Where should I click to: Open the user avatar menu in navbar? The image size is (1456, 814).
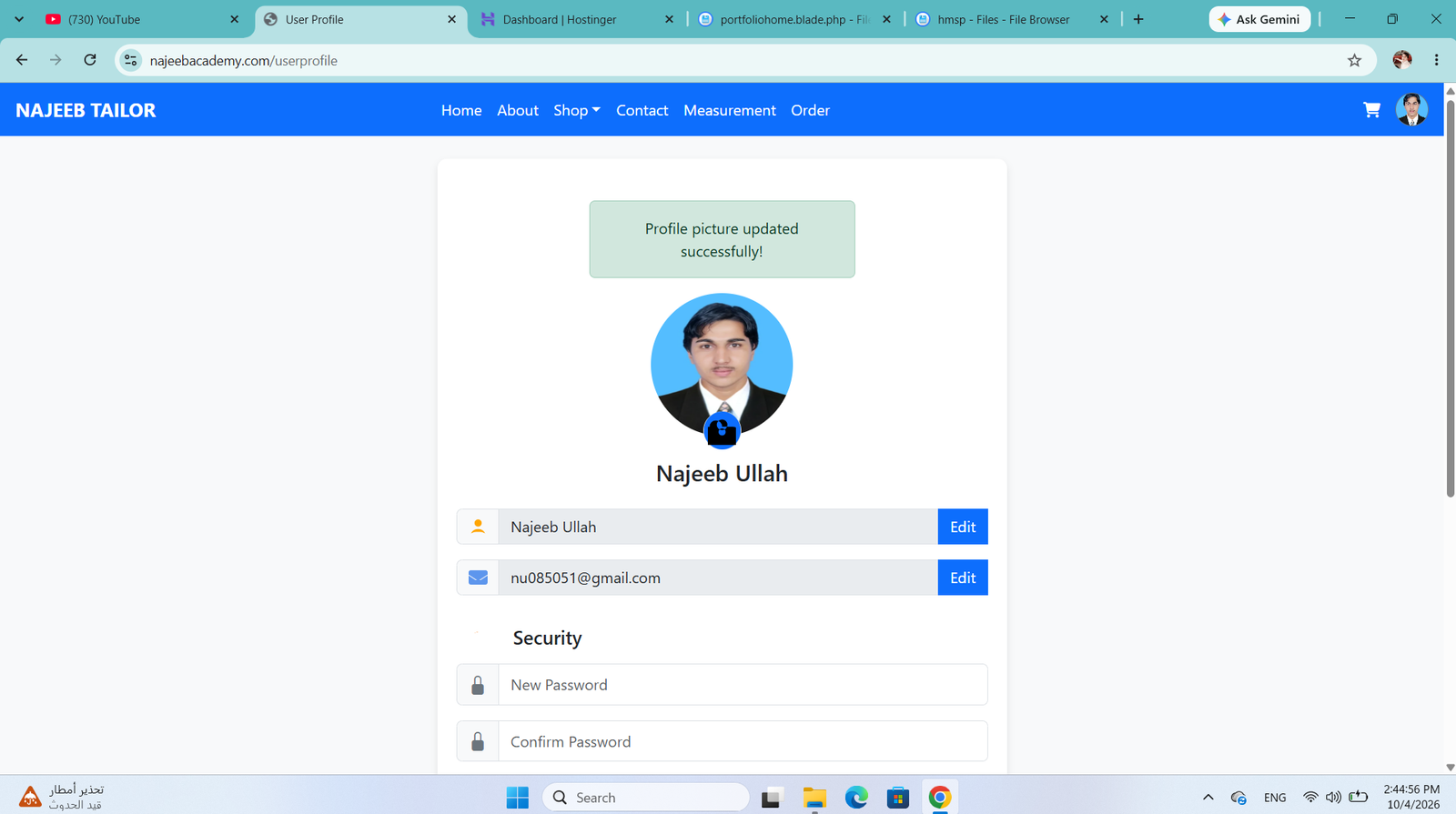tap(1411, 110)
